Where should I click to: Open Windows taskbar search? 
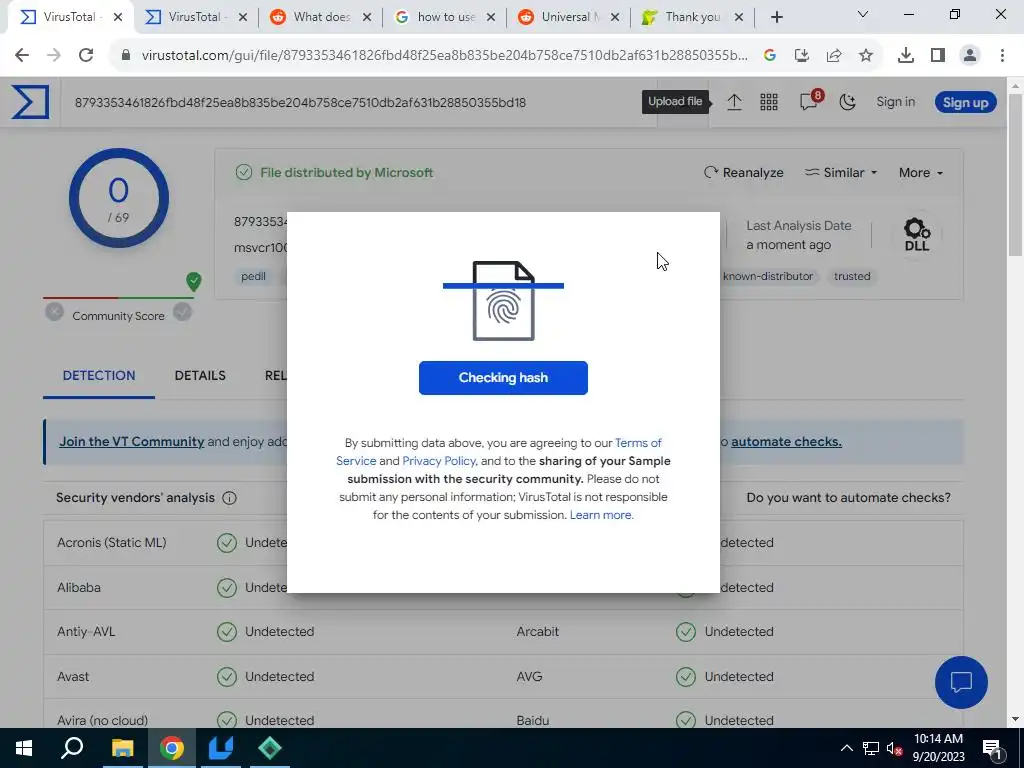[x=72, y=748]
